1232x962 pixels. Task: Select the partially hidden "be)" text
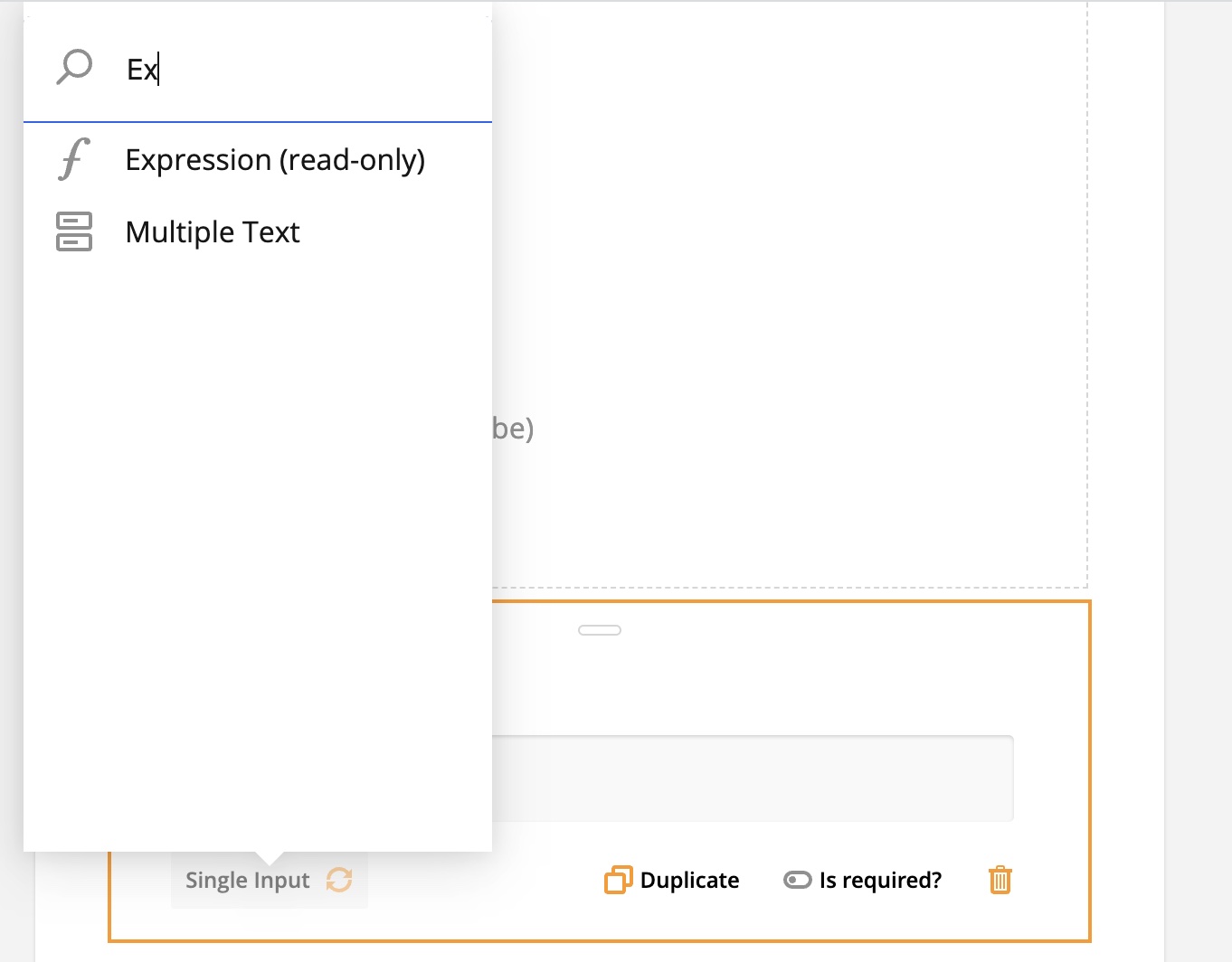pos(513,428)
